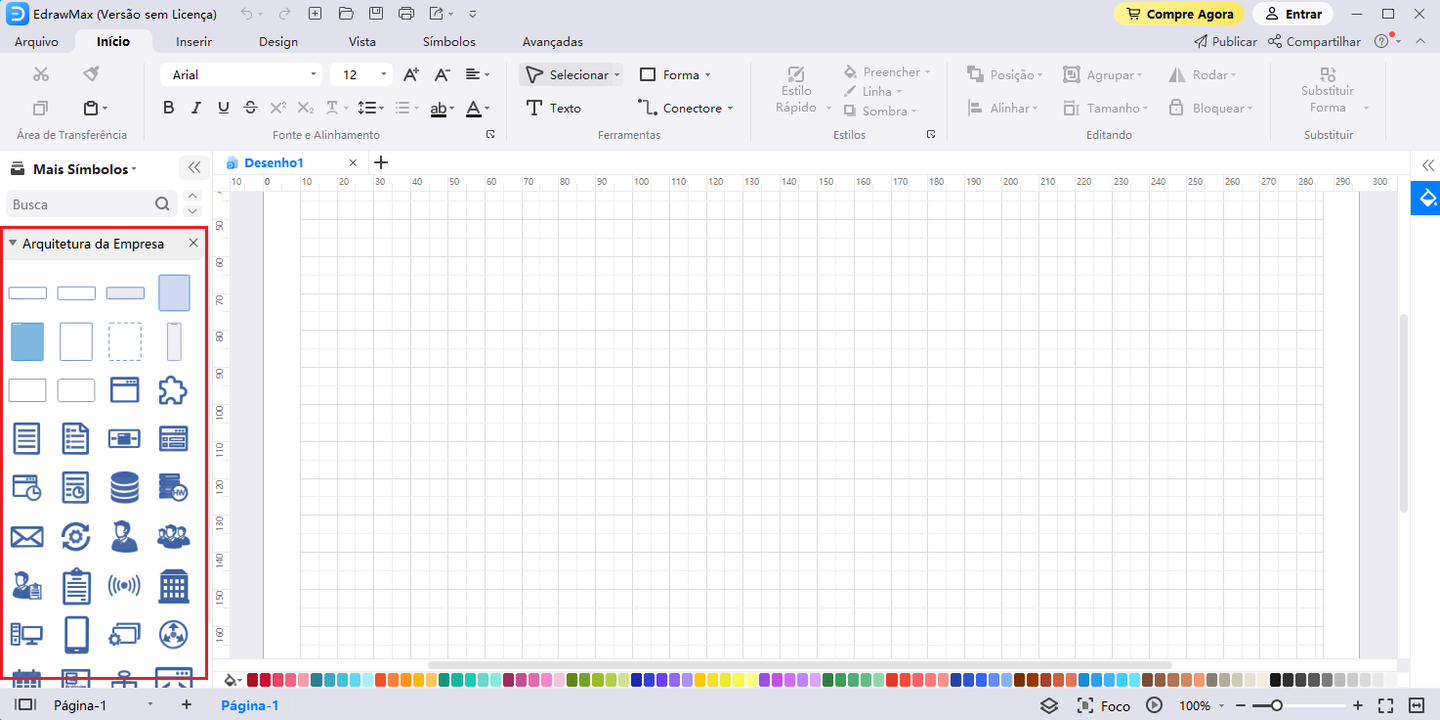1440x720 pixels.
Task: Pick the first red color swatch
Action: point(252,680)
